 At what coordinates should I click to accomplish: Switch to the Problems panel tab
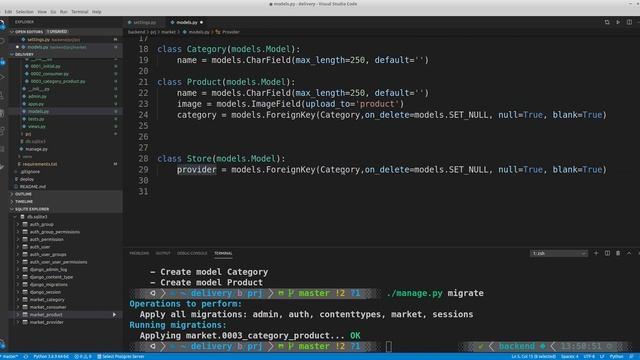coord(139,253)
